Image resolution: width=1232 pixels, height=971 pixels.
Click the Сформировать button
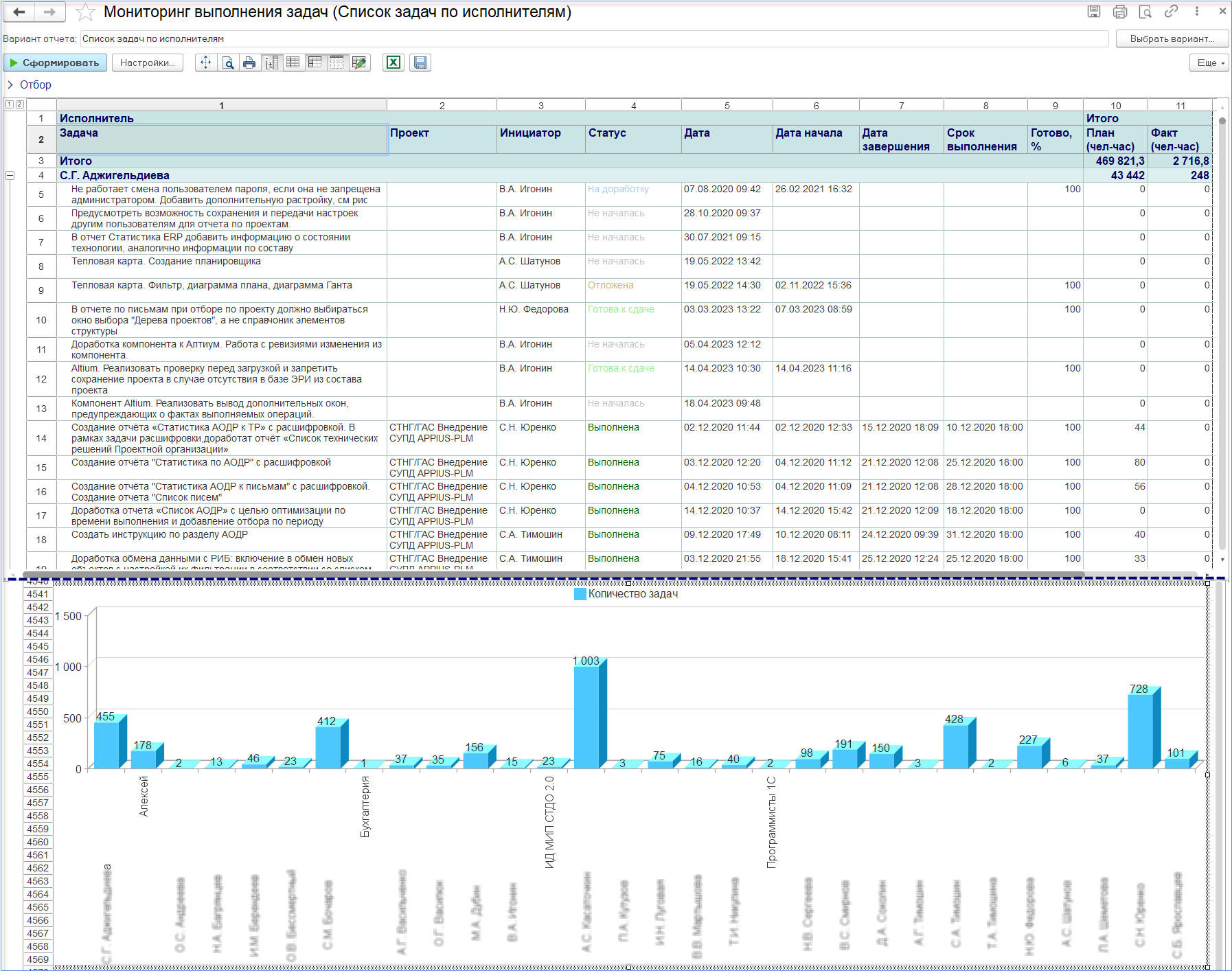click(x=55, y=62)
